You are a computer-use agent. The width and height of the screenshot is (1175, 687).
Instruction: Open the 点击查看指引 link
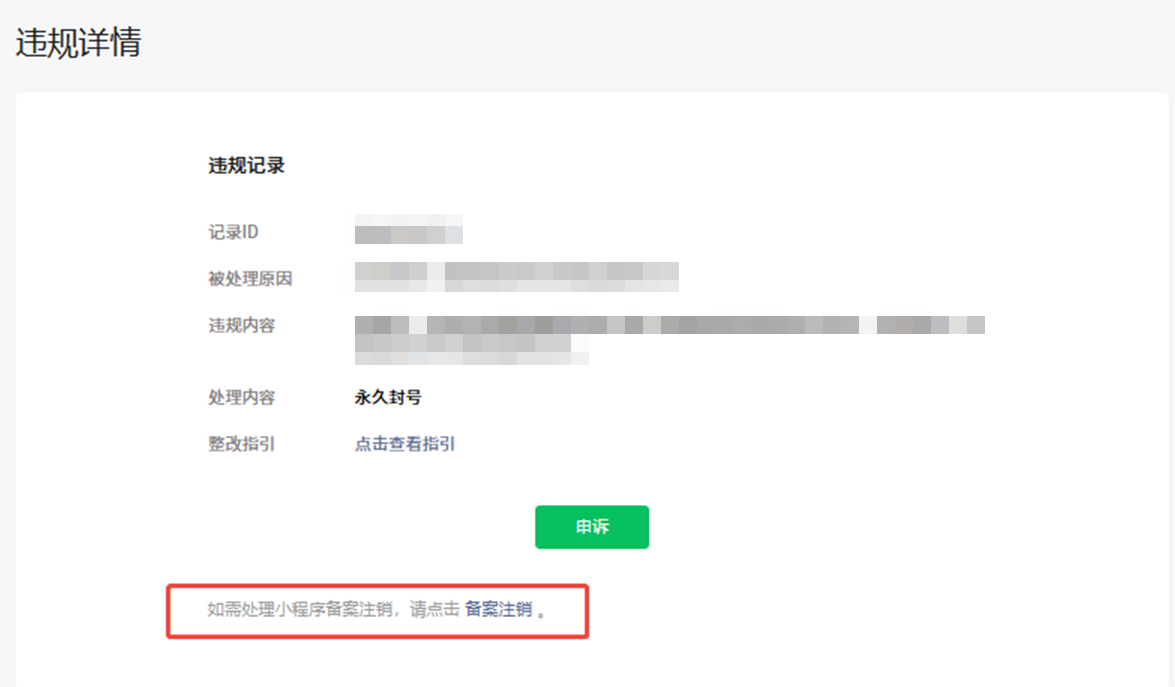(x=405, y=444)
